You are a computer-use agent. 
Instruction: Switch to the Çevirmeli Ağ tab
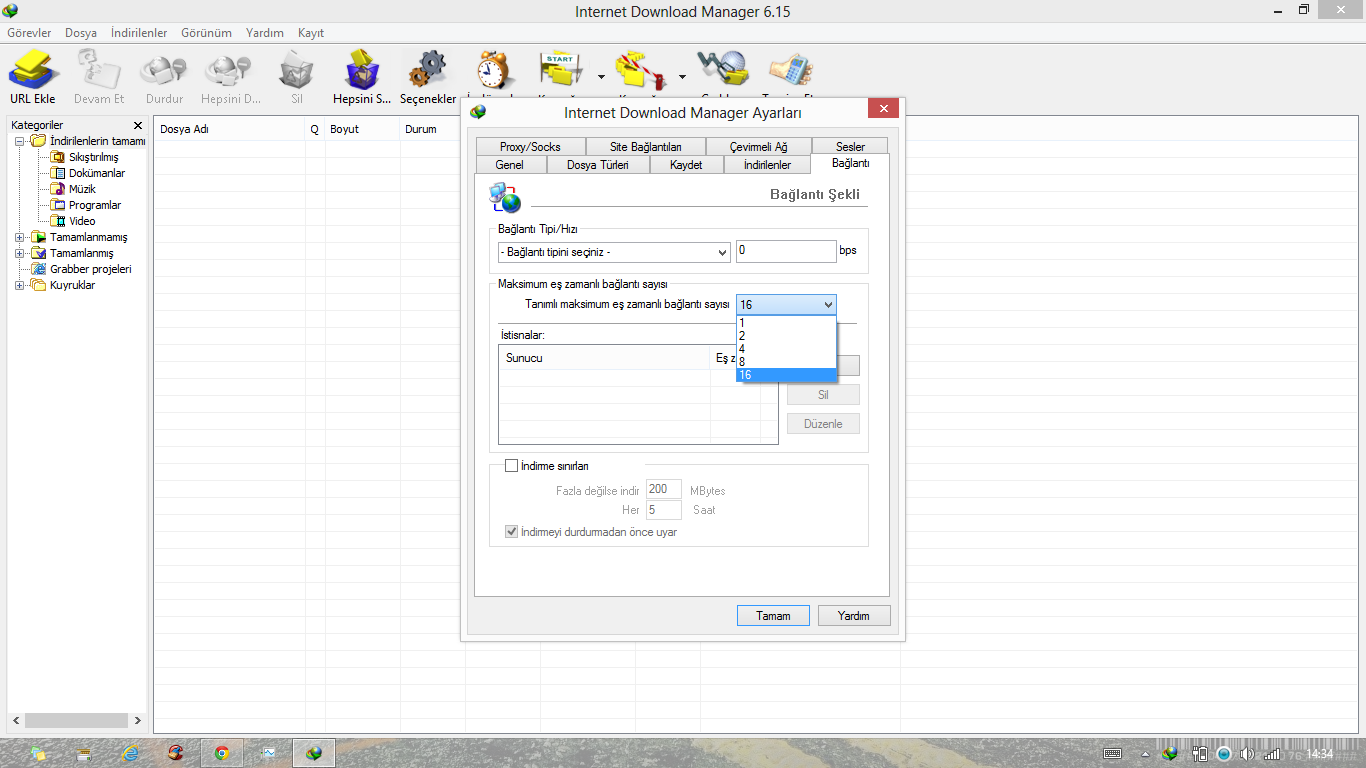point(758,147)
